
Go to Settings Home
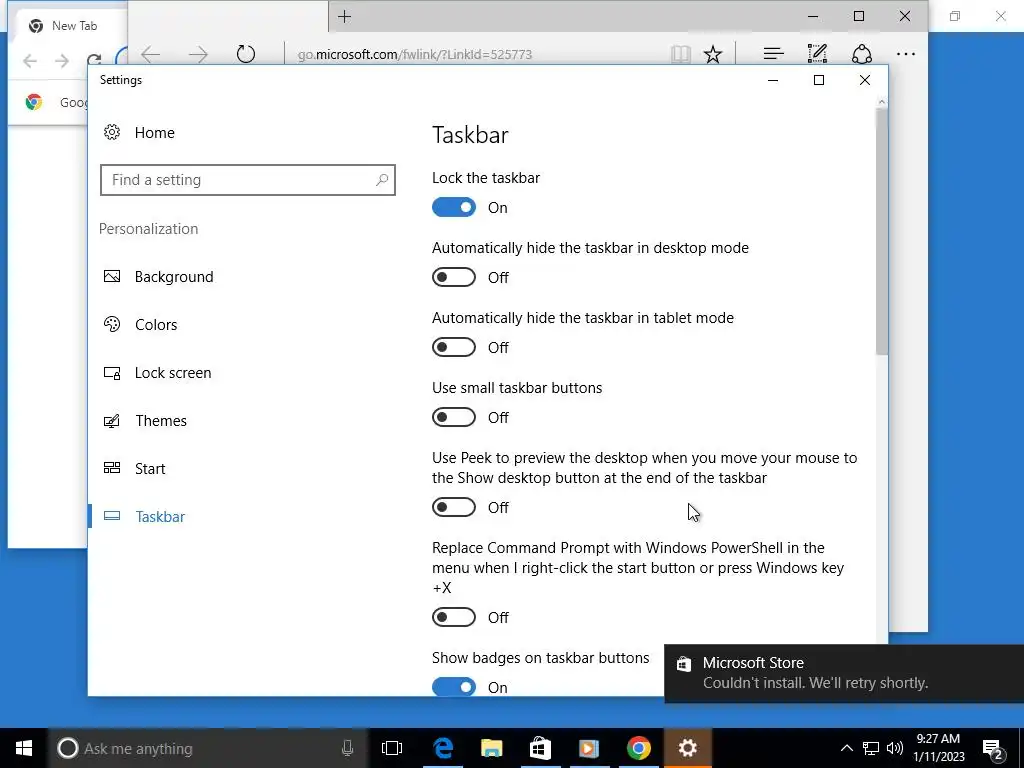pyautogui.click(x=155, y=133)
